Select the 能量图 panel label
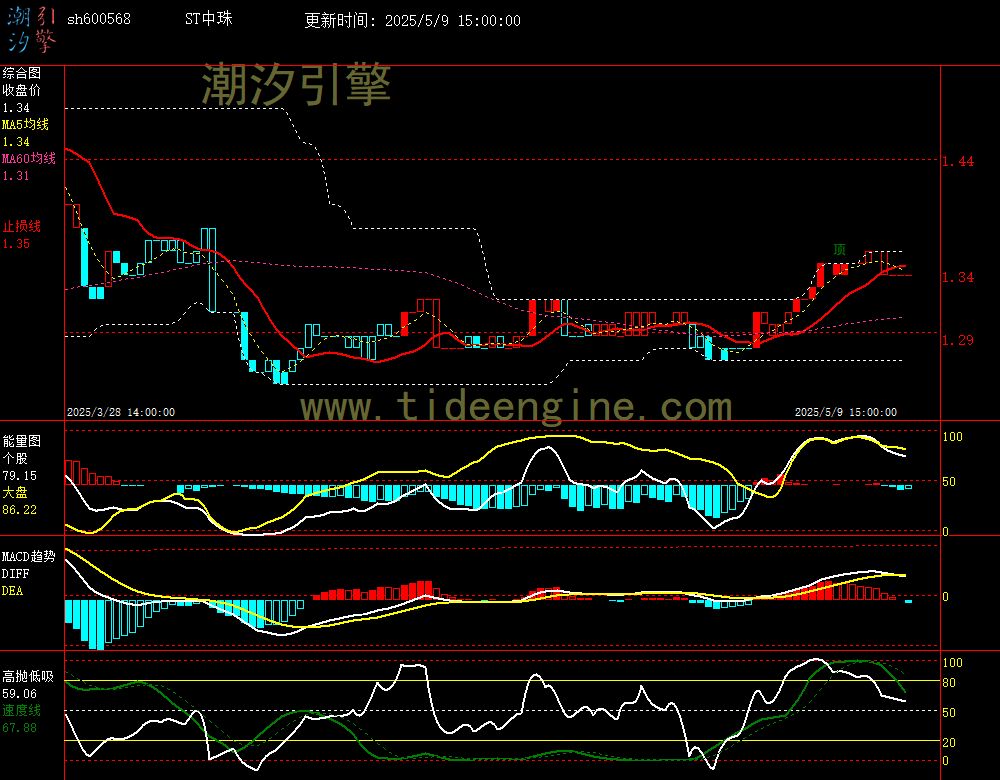 point(22,441)
